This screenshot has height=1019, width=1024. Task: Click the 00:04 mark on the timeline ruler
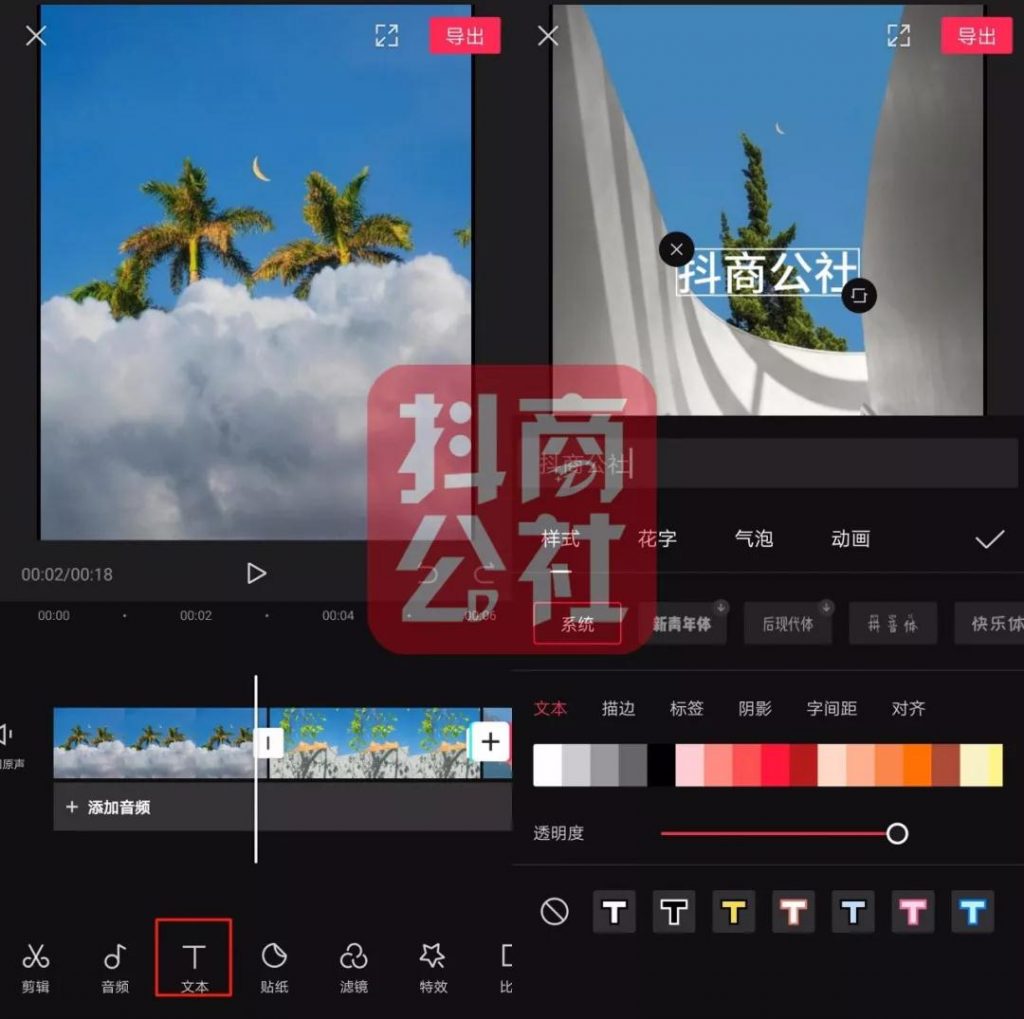coord(338,615)
